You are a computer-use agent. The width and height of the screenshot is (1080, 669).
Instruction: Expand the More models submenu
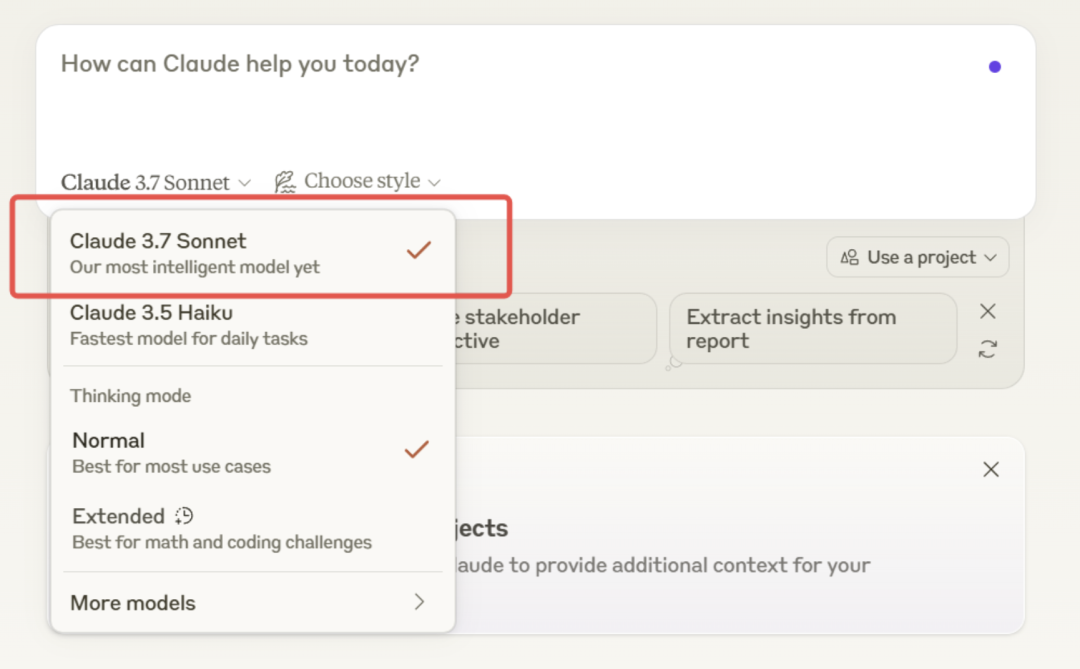point(250,603)
